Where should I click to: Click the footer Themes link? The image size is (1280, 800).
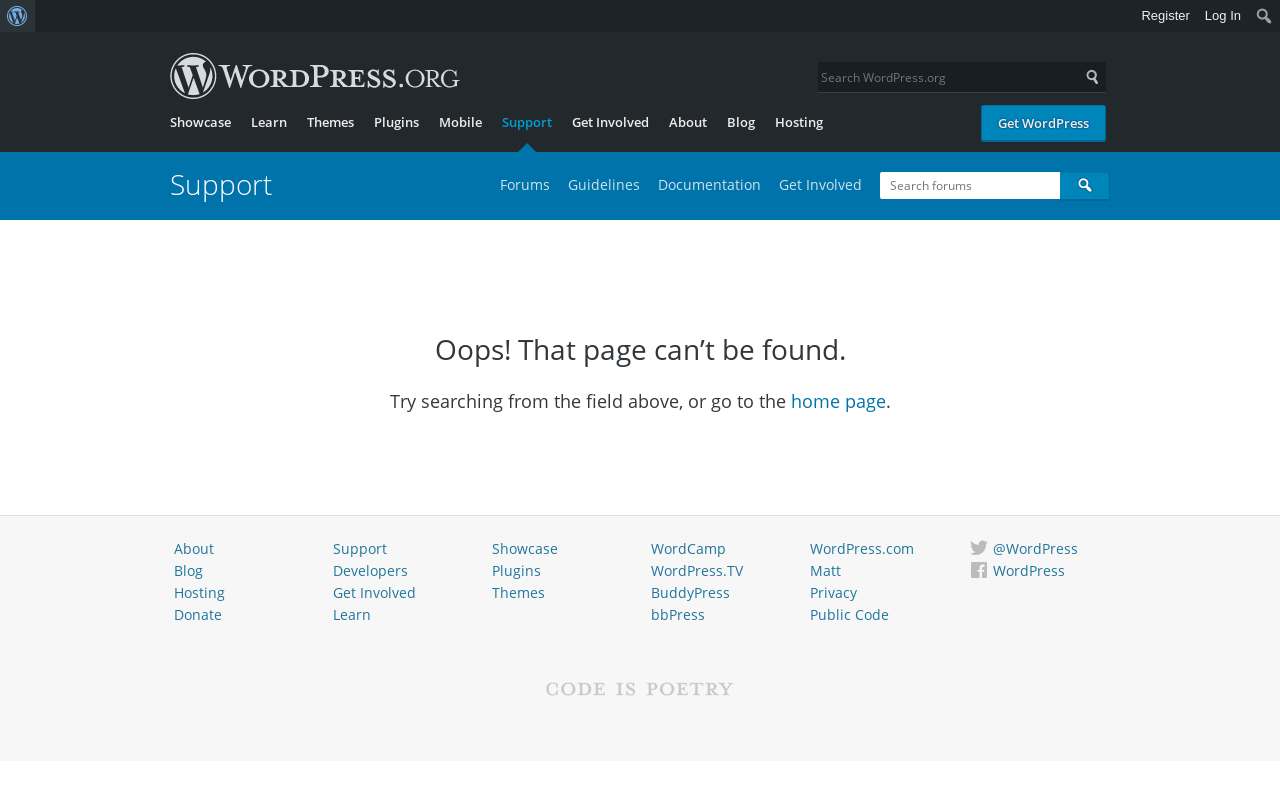click(518, 593)
